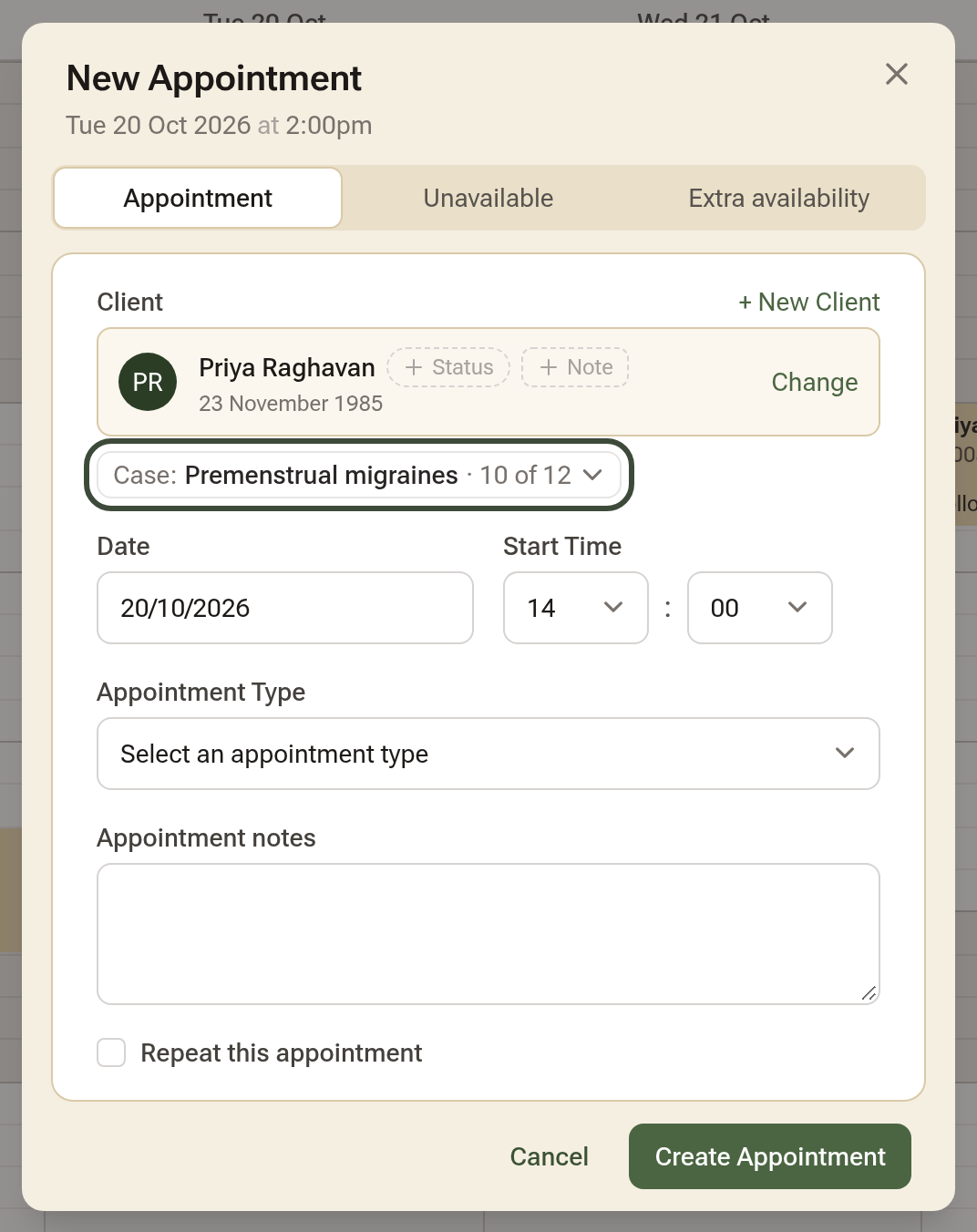Add a status to Priya Raghavan
Image resolution: width=977 pixels, height=1232 pixels.
pos(448,367)
